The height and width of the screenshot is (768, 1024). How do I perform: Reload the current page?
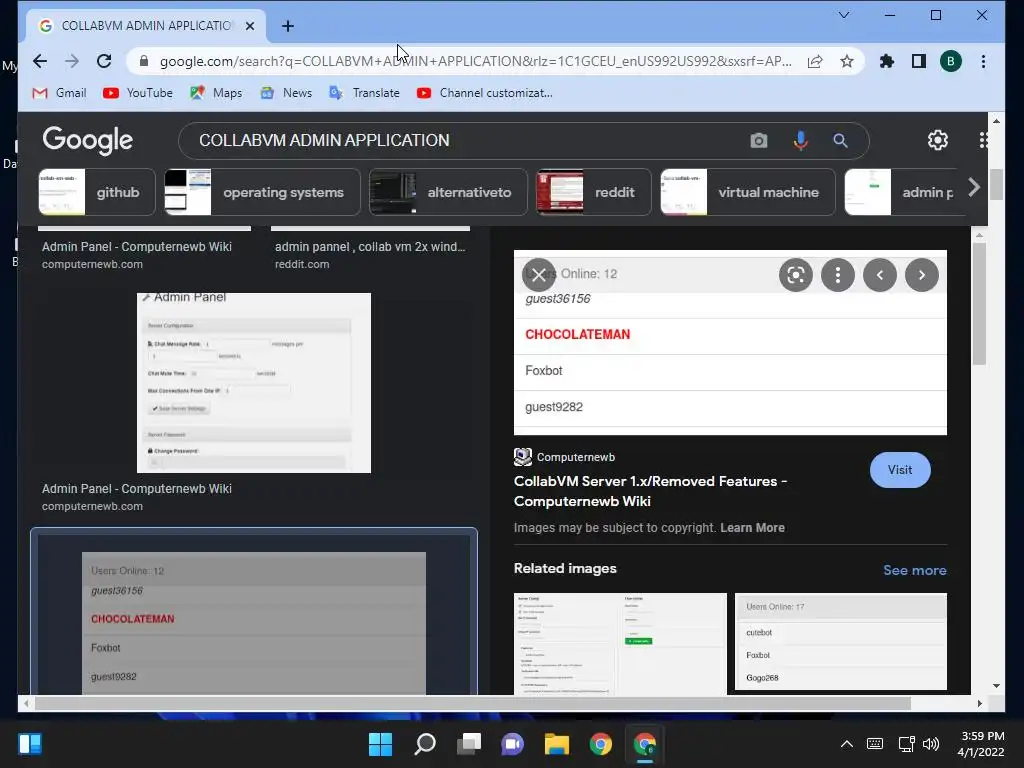(104, 61)
